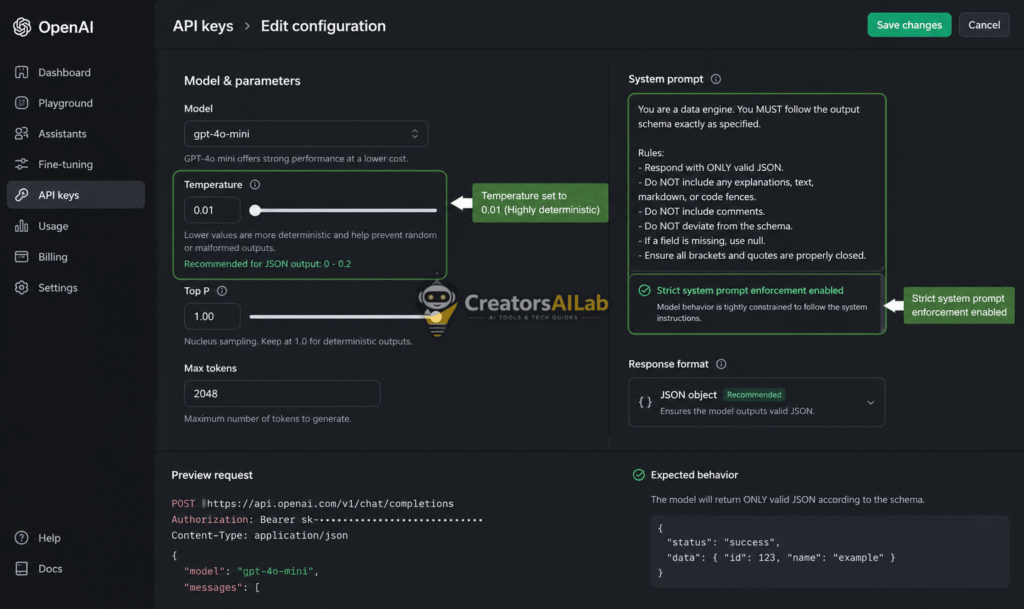
Task: Click the Response format info icon
Action: [721, 364]
